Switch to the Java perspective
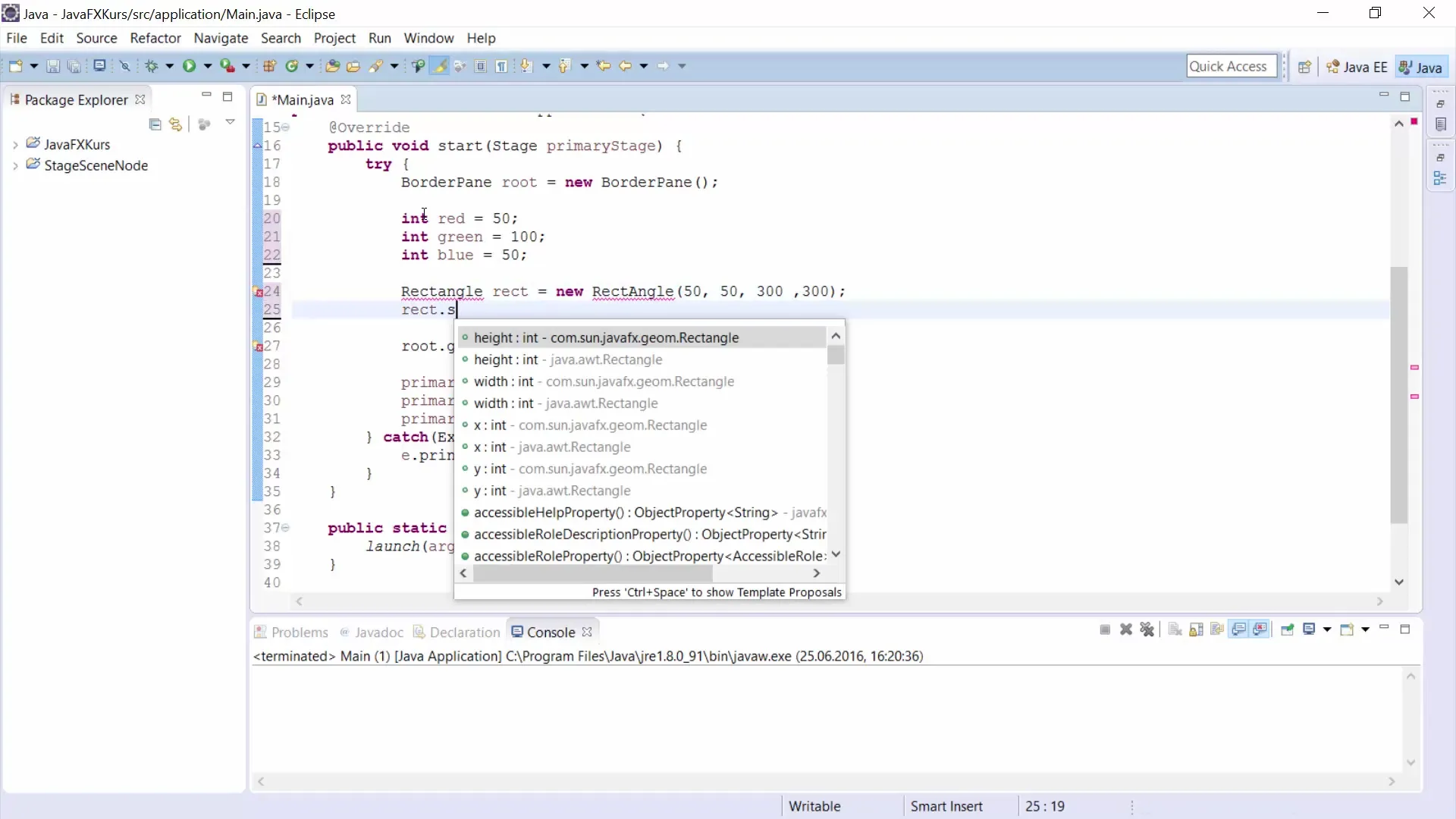This screenshot has height=819, width=1456. point(1420,67)
